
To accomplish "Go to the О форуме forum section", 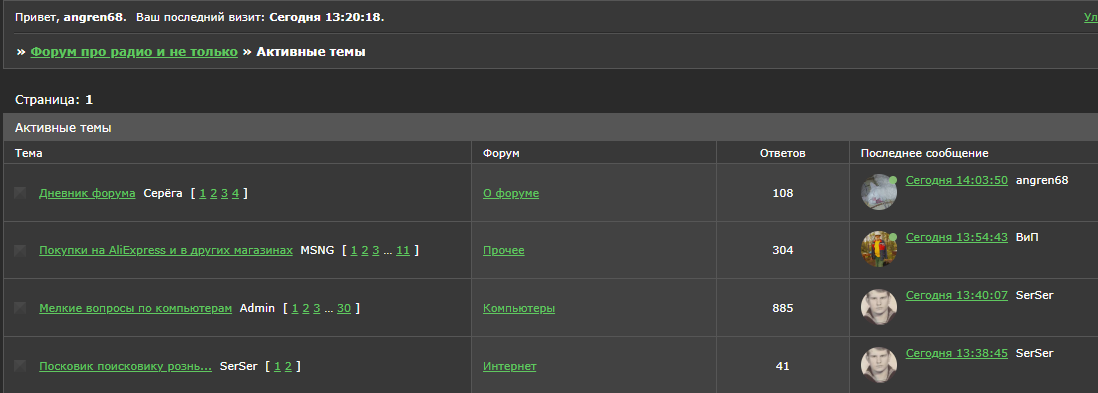I will [511, 193].
